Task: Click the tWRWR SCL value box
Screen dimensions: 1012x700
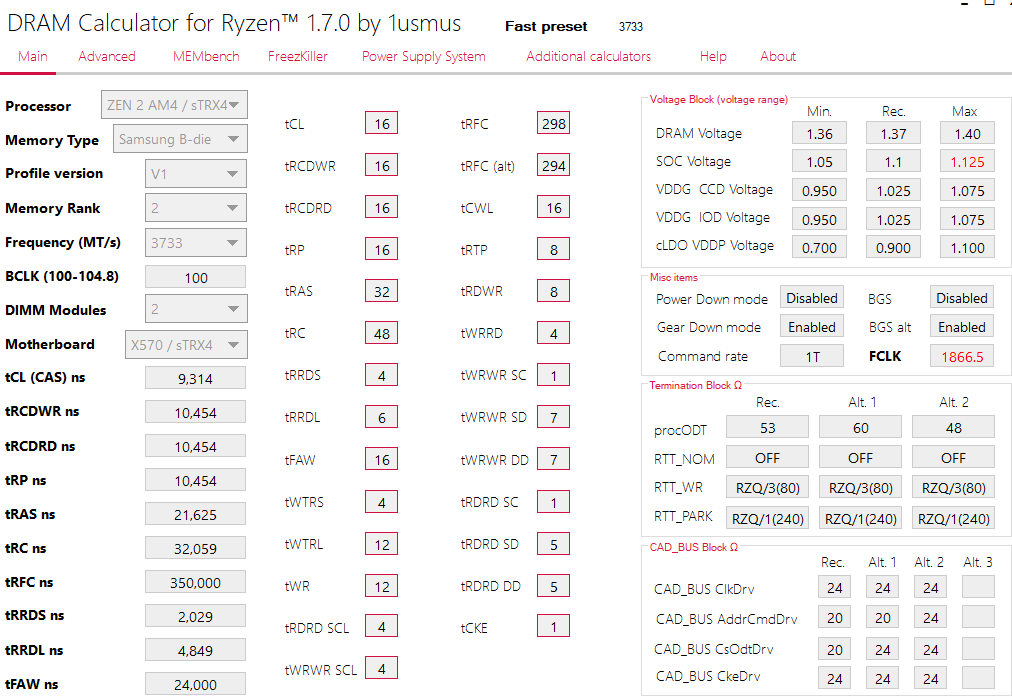Action: click(x=381, y=668)
